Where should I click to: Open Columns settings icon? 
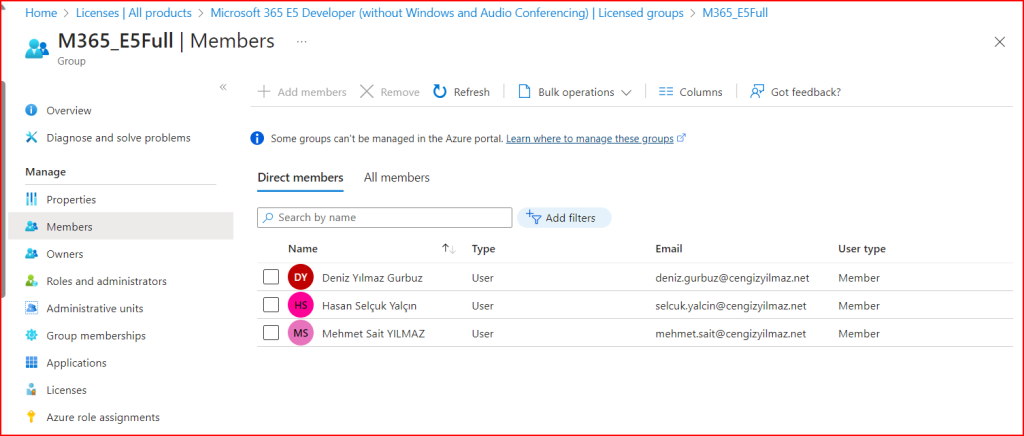[666, 92]
